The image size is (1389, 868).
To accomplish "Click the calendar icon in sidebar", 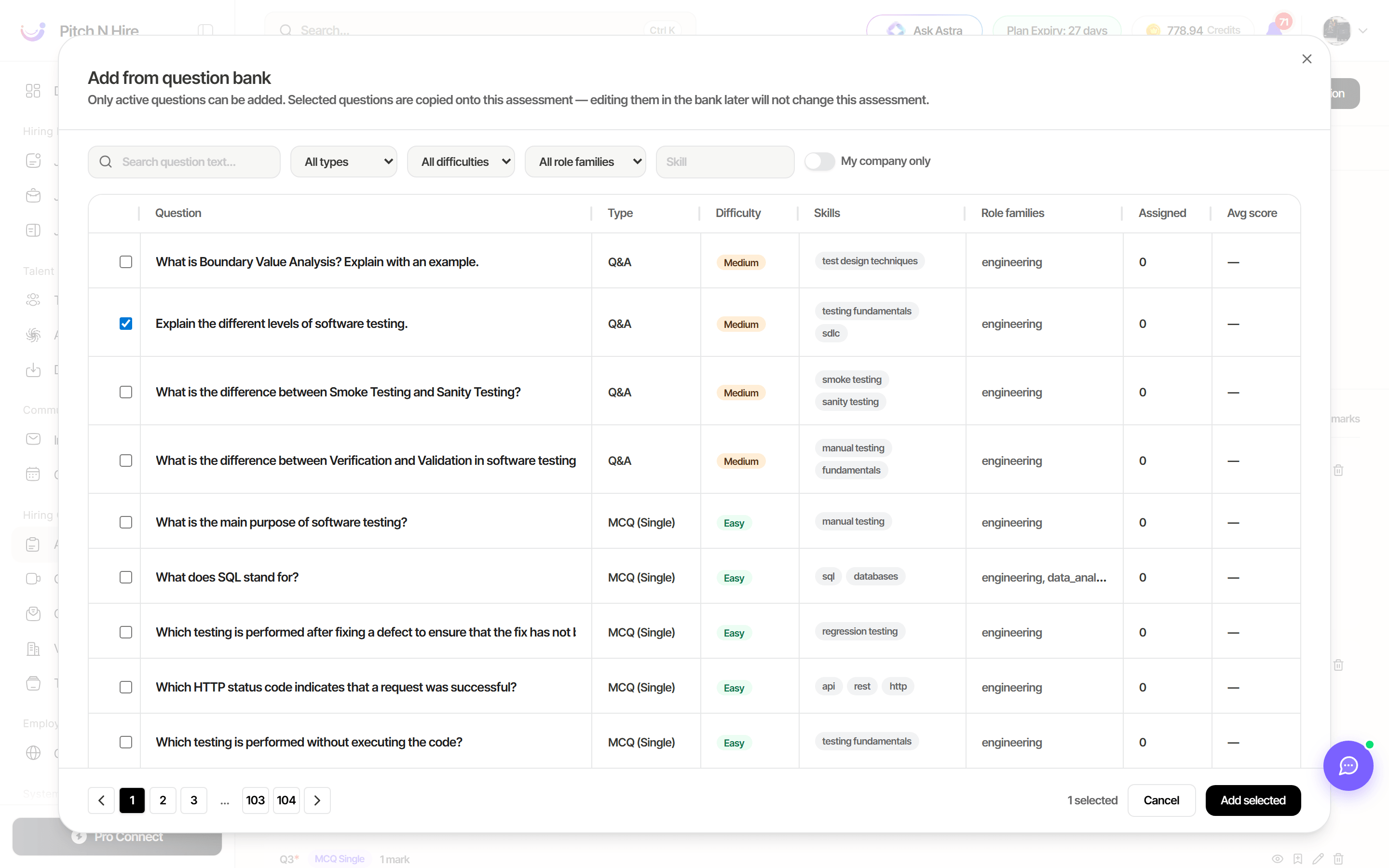I will (33, 474).
